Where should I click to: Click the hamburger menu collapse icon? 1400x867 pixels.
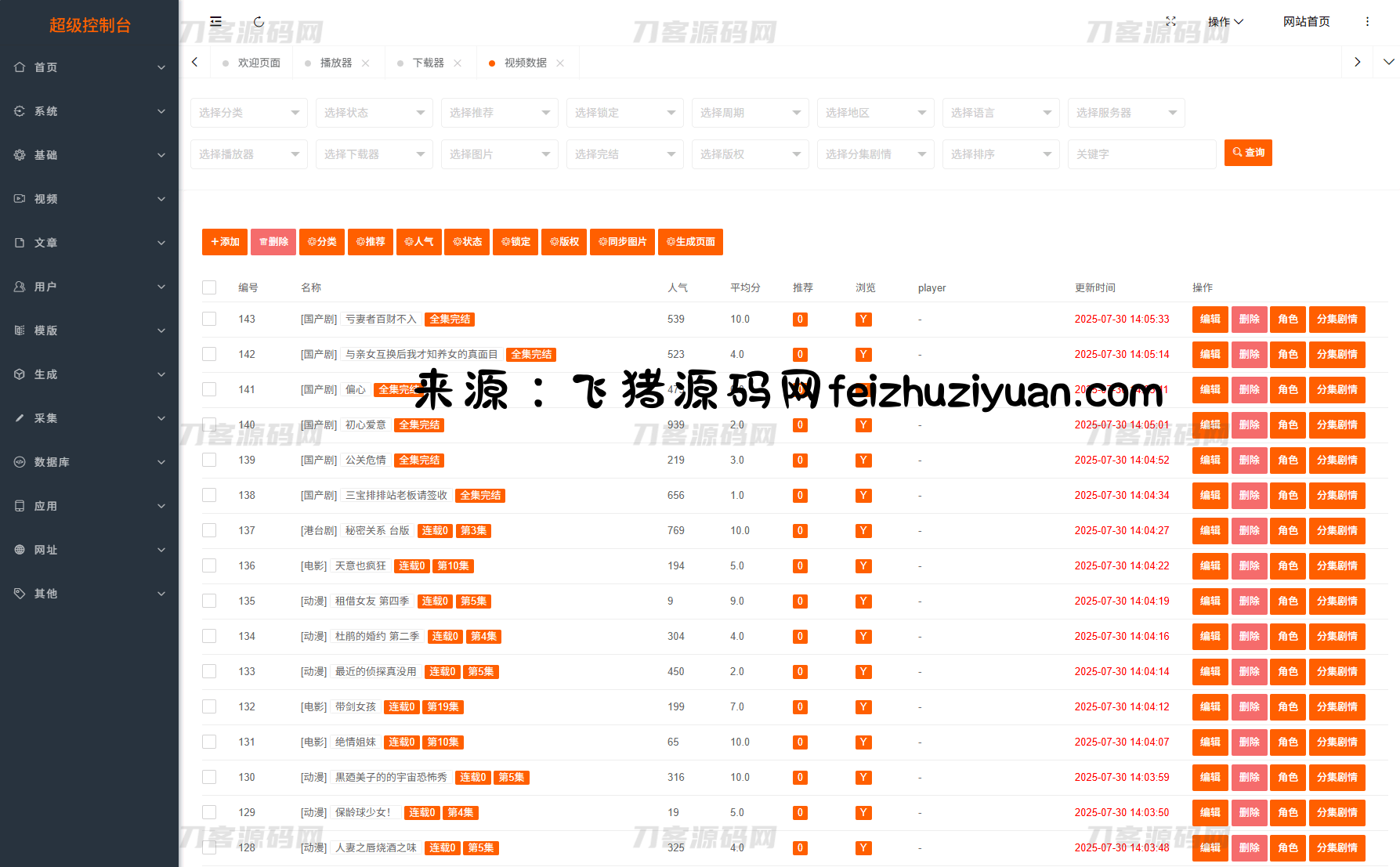point(215,22)
